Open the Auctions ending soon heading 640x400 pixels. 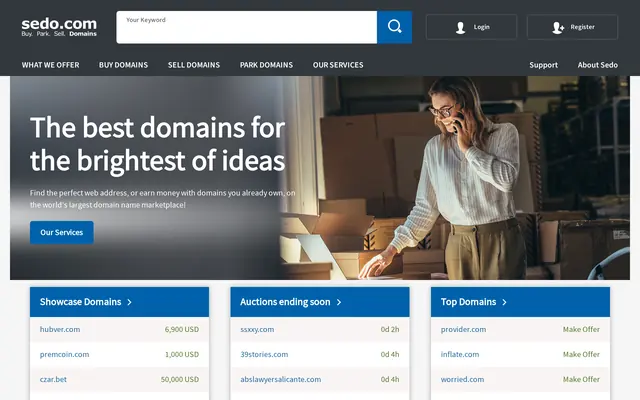(285, 302)
